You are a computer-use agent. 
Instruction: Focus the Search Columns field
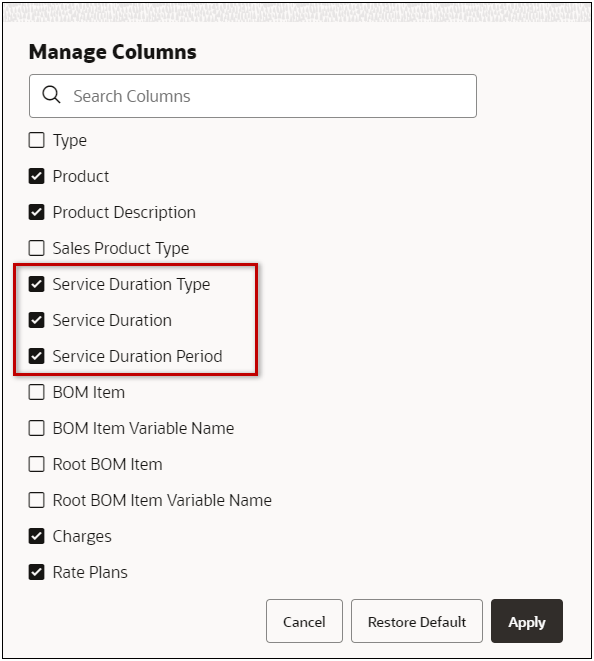click(253, 96)
